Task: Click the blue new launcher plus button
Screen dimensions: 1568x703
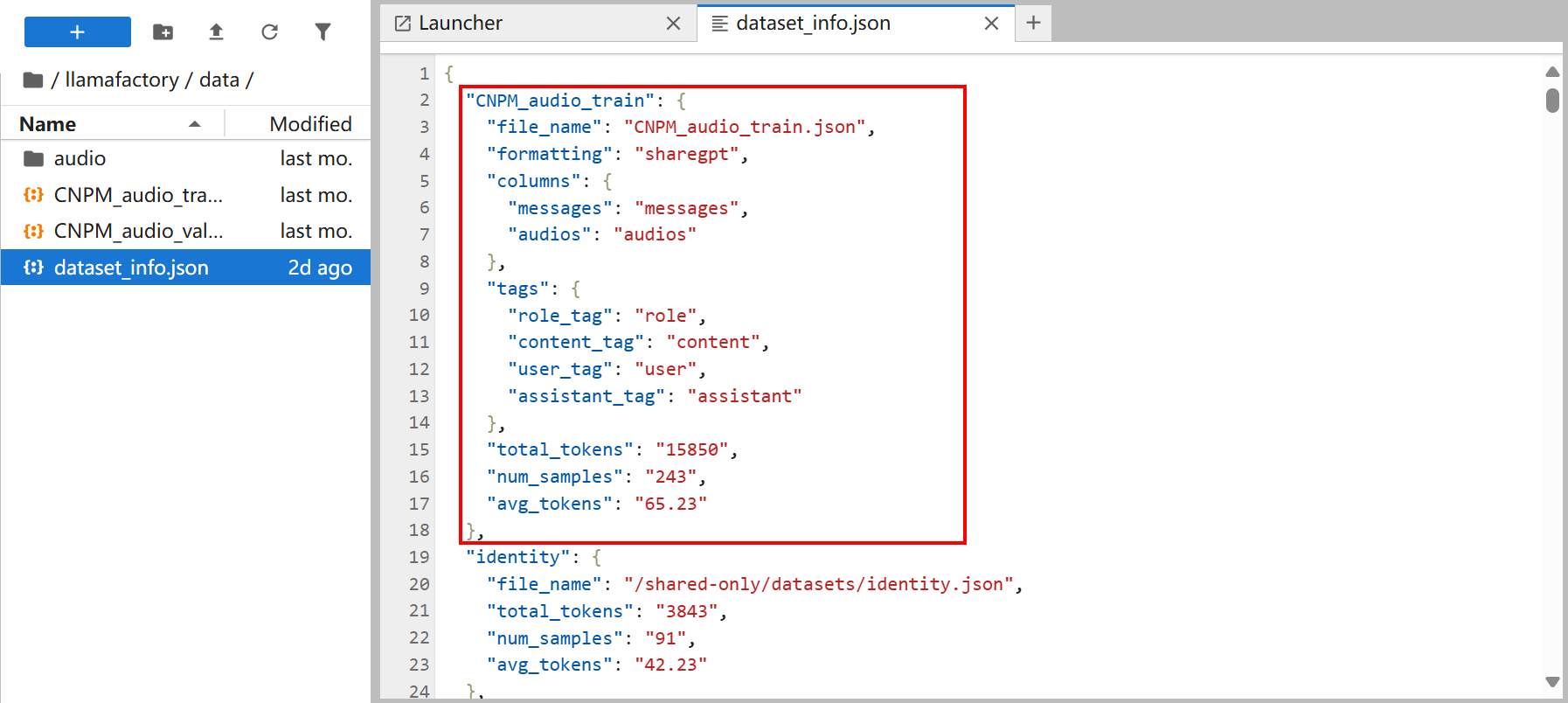Action: [77, 32]
